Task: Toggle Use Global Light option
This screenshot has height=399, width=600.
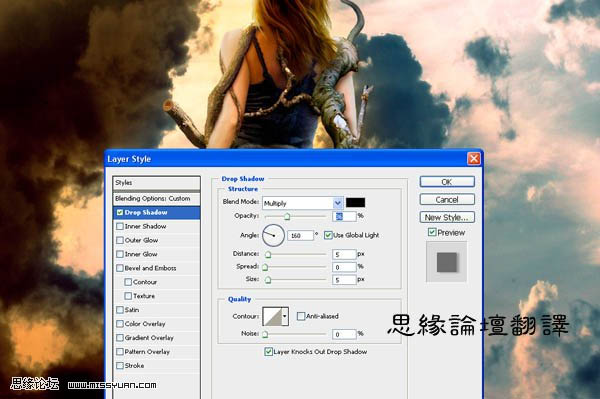Action: pos(328,235)
